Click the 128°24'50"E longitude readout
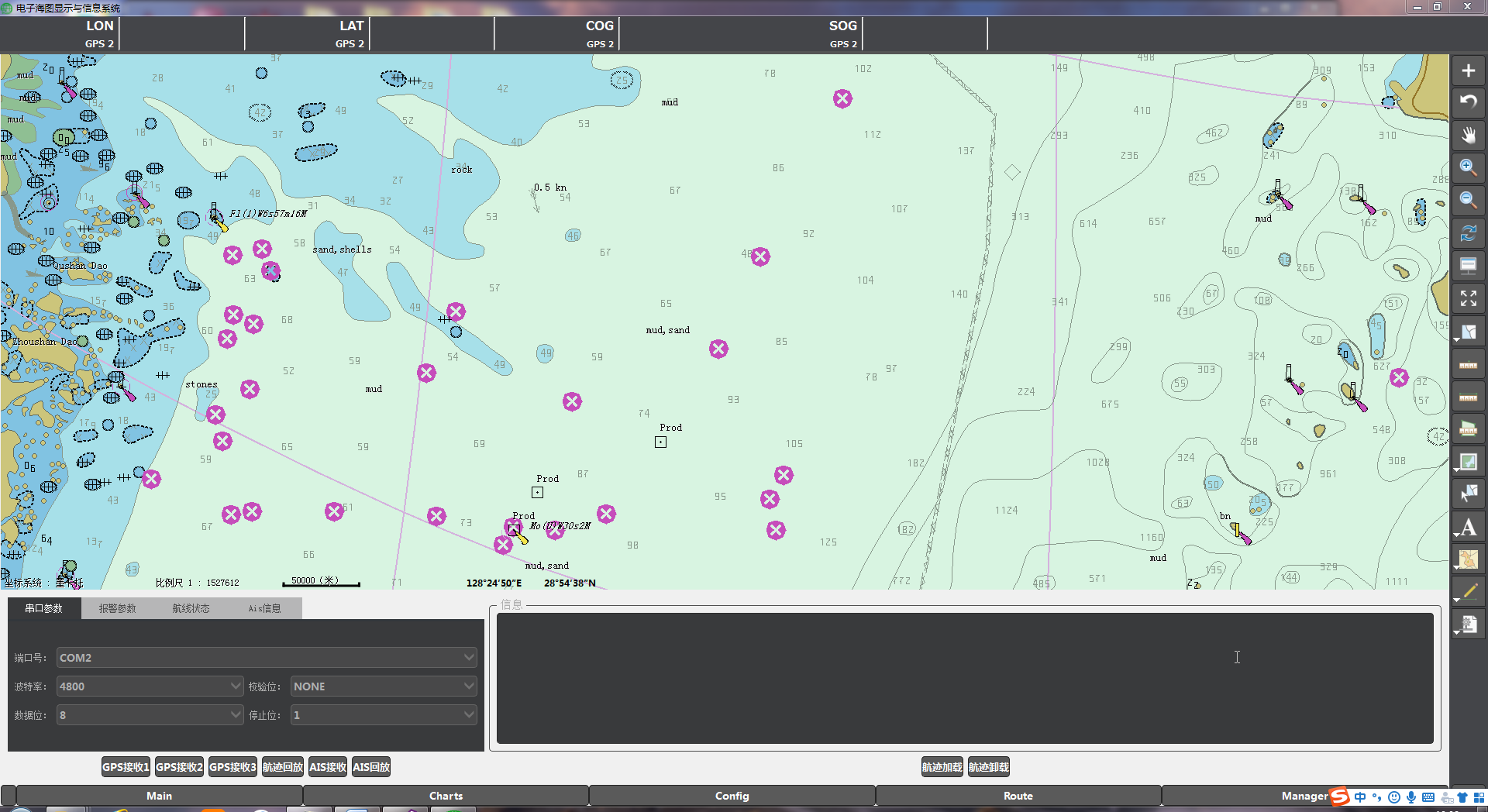This screenshot has width=1488, height=812. (494, 583)
